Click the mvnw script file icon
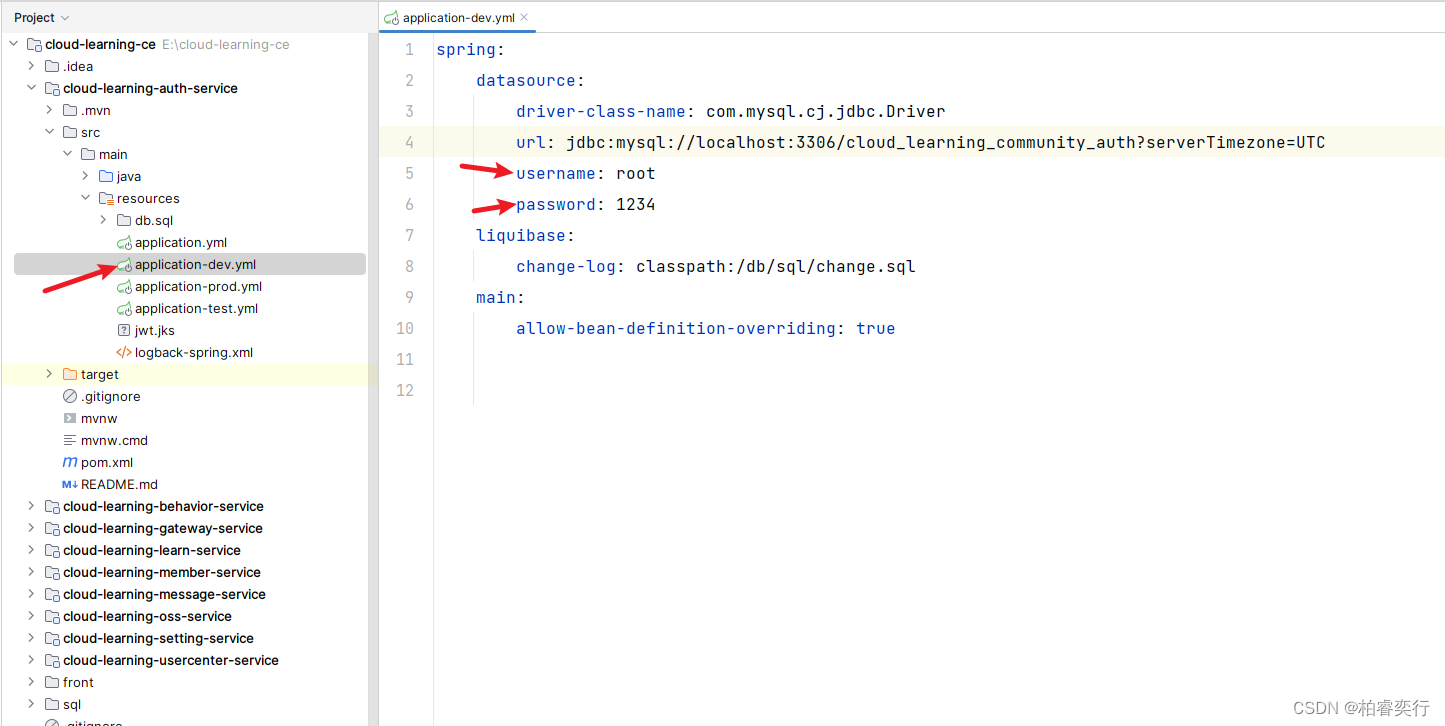Image resolution: width=1445 pixels, height=726 pixels. coord(70,418)
